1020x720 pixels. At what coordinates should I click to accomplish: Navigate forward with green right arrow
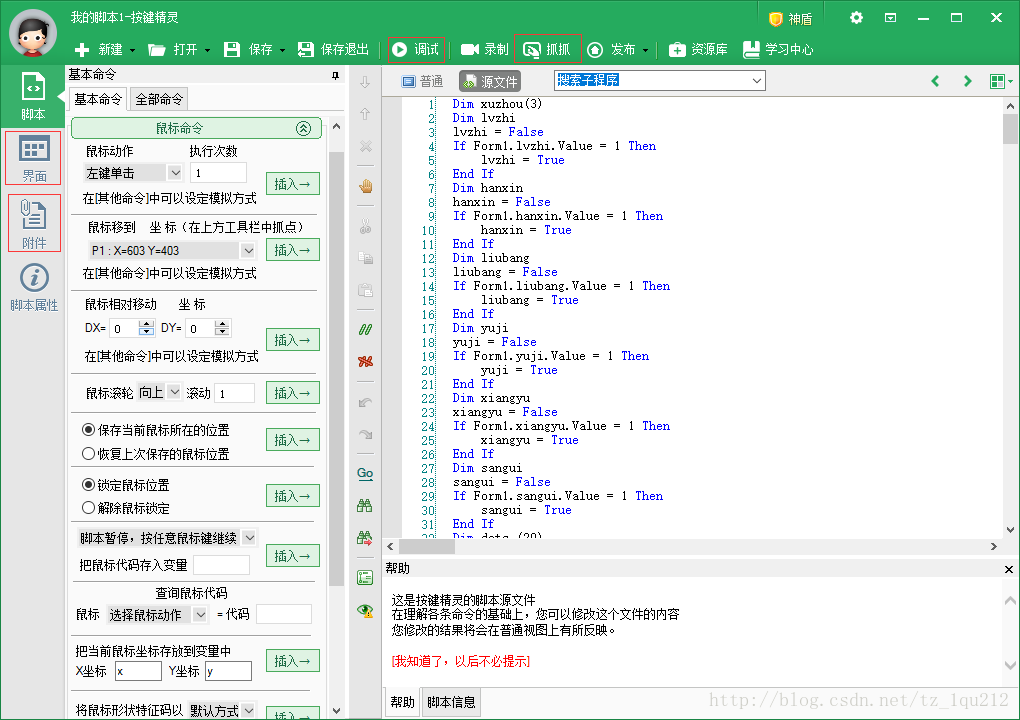point(967,81)
